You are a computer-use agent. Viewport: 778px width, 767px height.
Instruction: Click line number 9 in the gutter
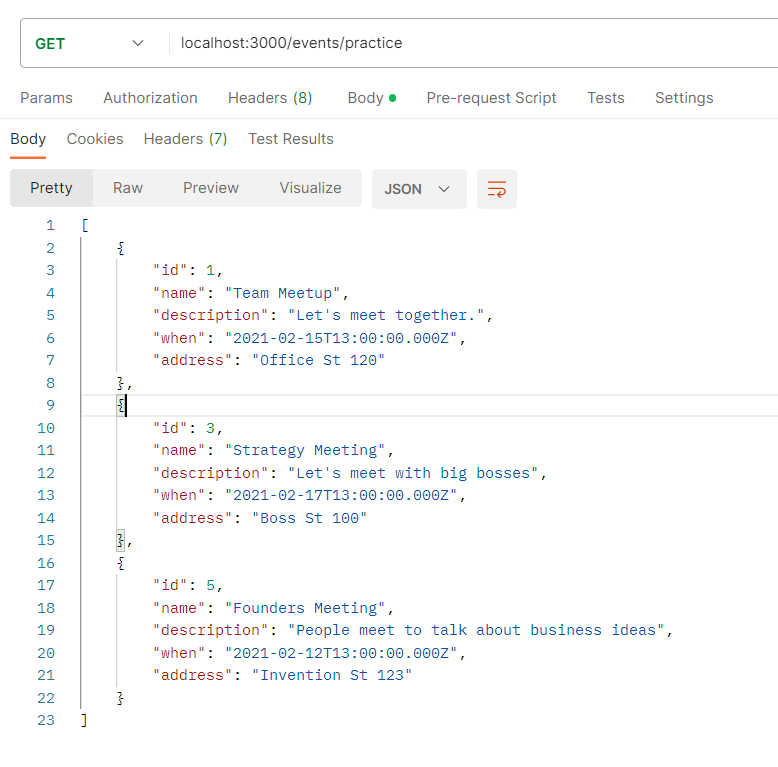tap(50, 405)
